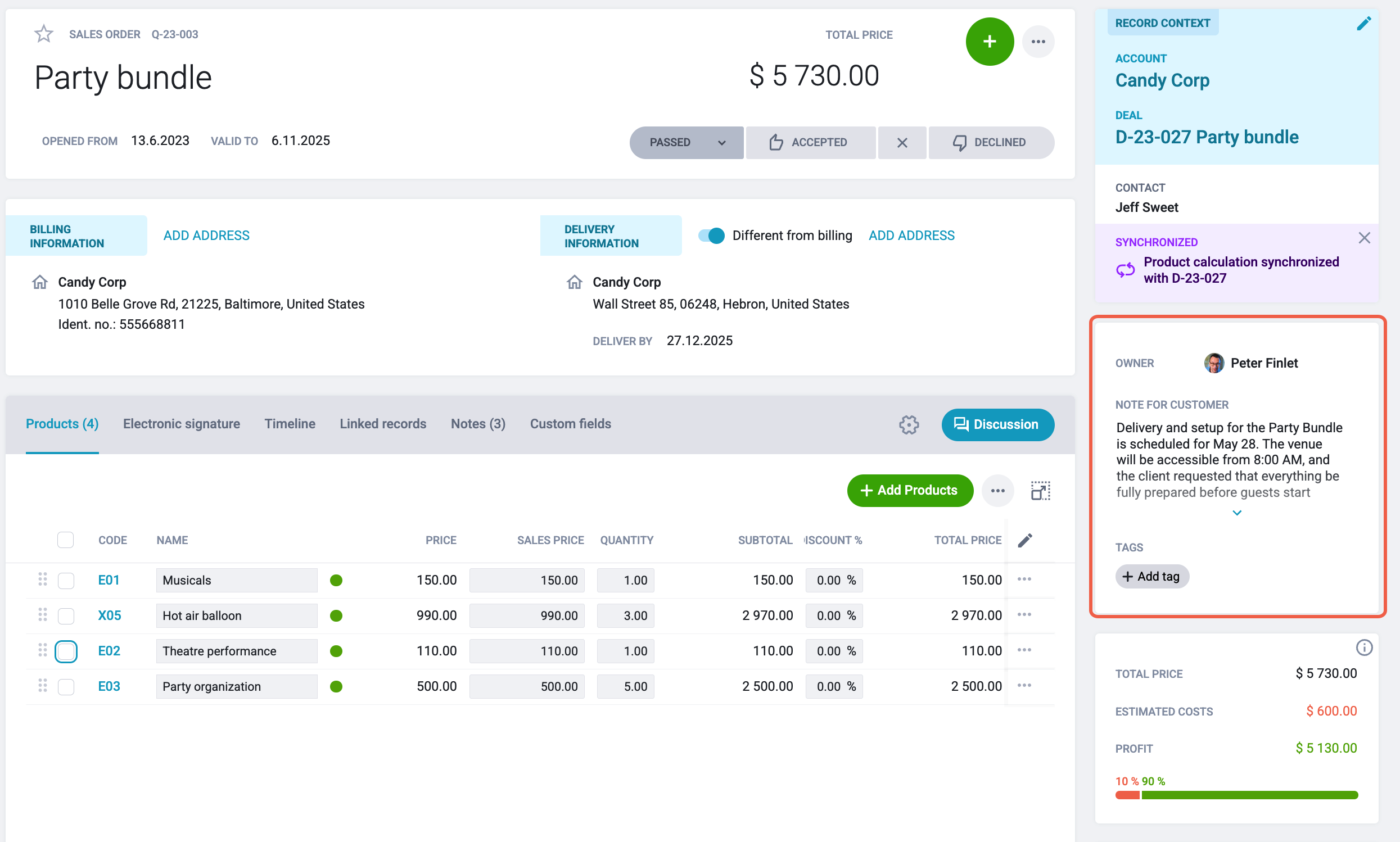Open row options for Hot air balloon
This screenshot has width=1400, height=842.
click(x=1024, y=615)
